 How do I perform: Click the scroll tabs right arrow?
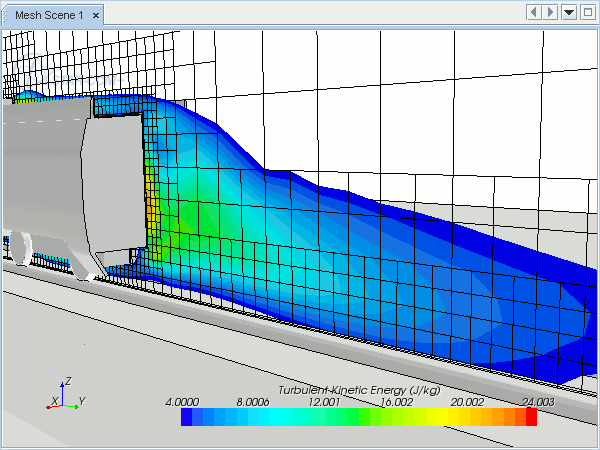click(550, 12)
